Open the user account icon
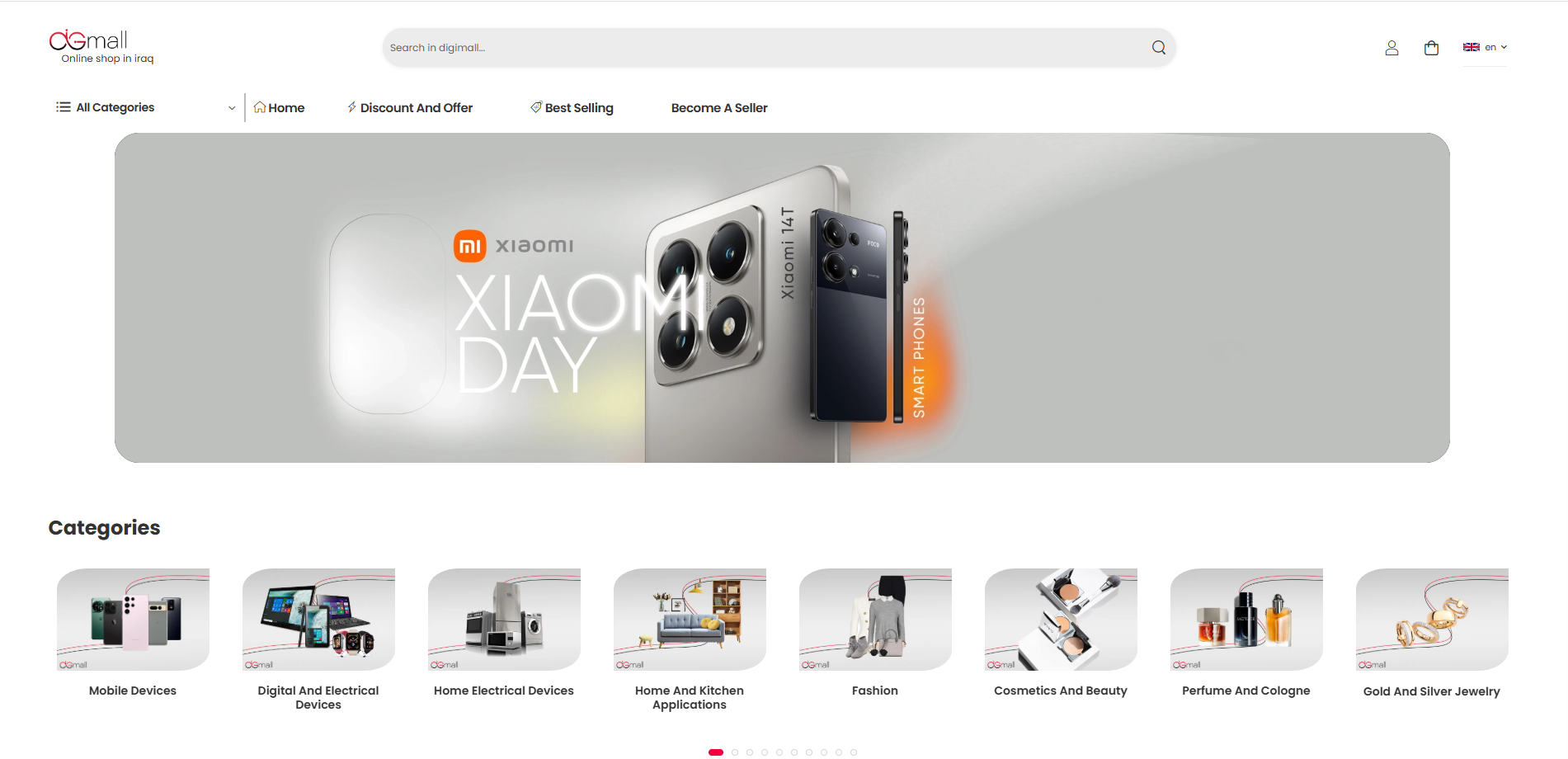1568x759 pixels. tap(1391, 48)
